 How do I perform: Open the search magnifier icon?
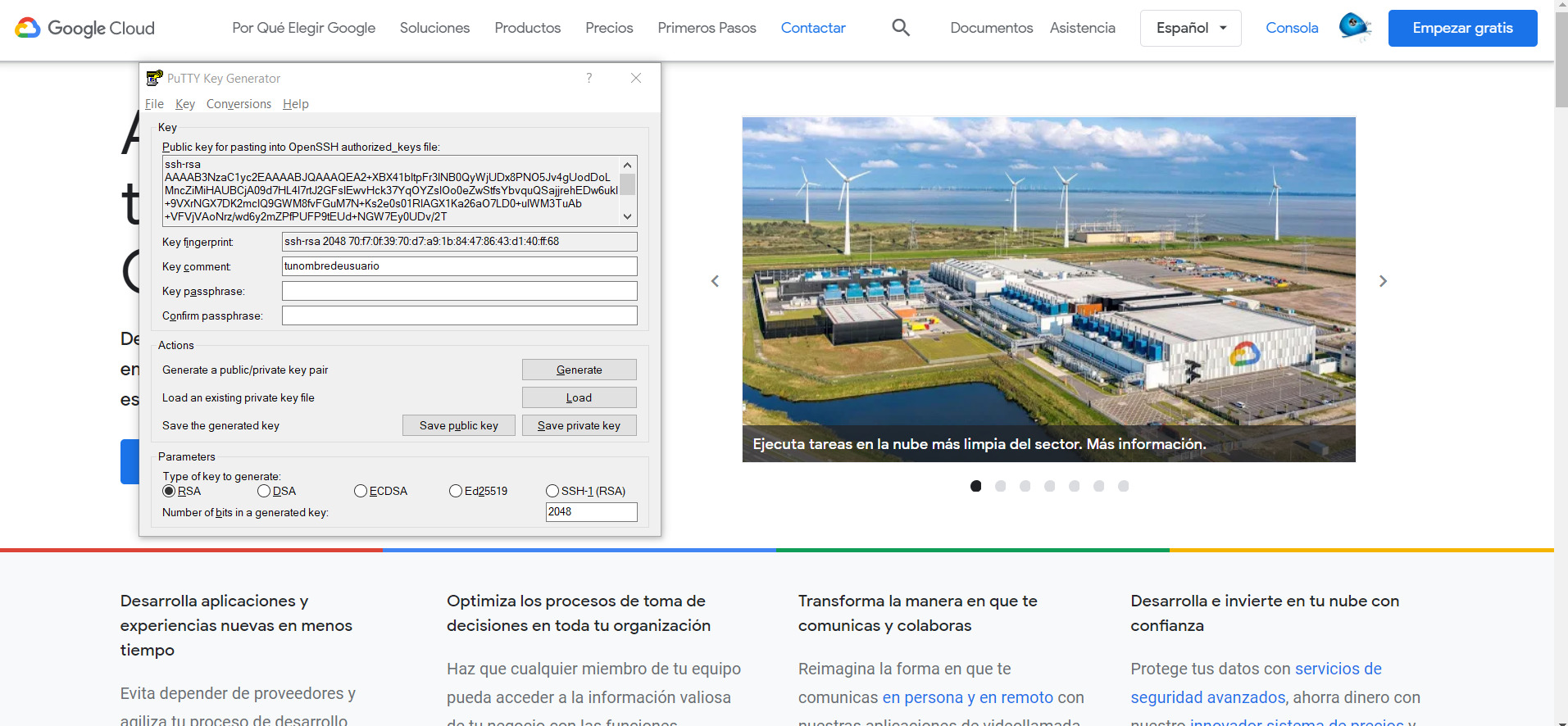tap(901, 28)
